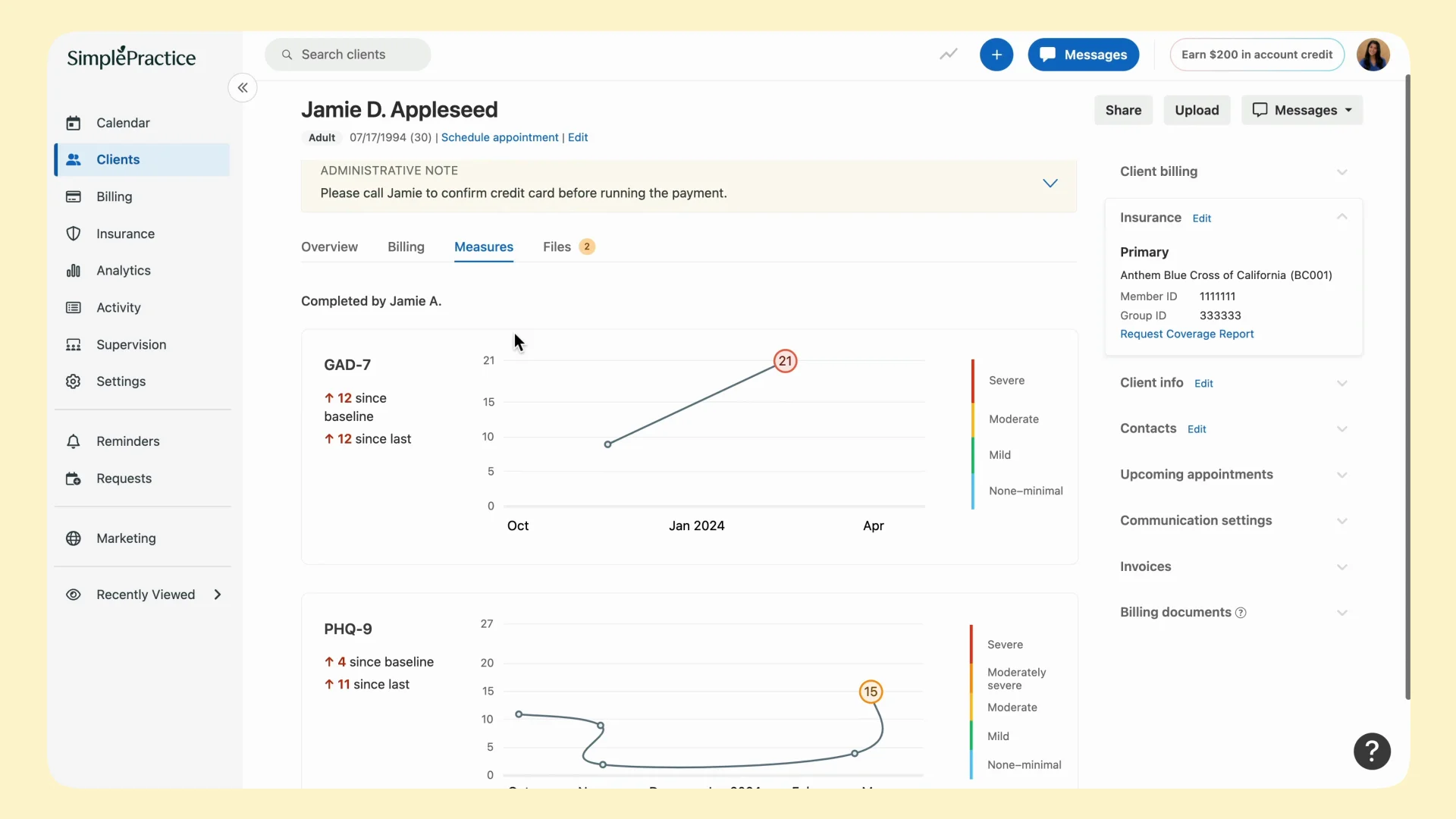
Task: Click the Reminders bell icon
Action: (x=74, y=441)
